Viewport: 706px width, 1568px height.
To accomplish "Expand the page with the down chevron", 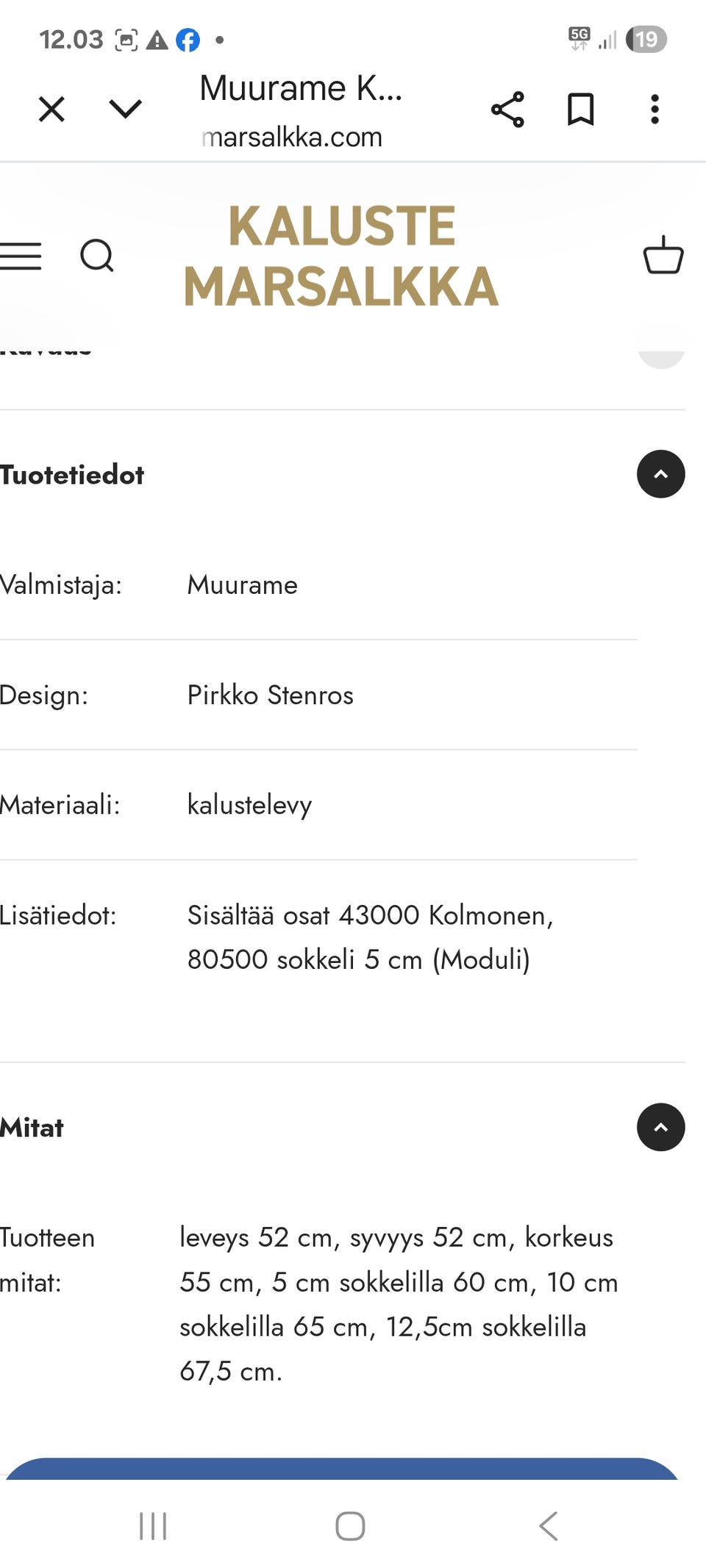I will 125,109.
